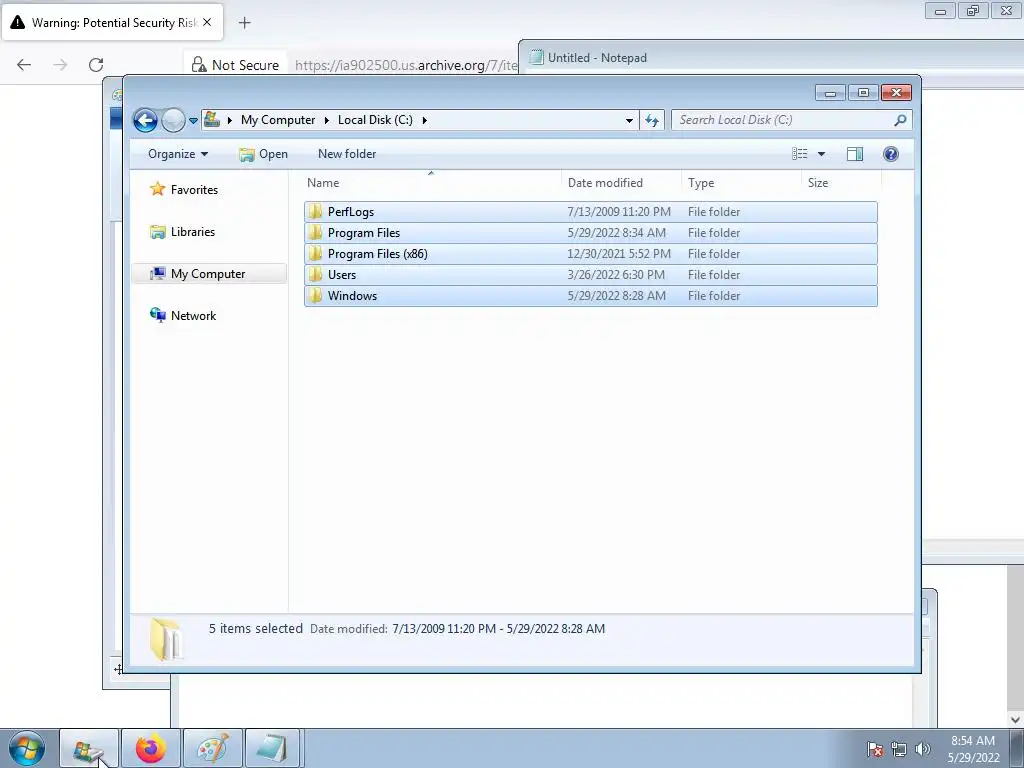The image size is (1024, 768).
Task: Switch to Firefox from the taskbar
Action: [151, 748]
